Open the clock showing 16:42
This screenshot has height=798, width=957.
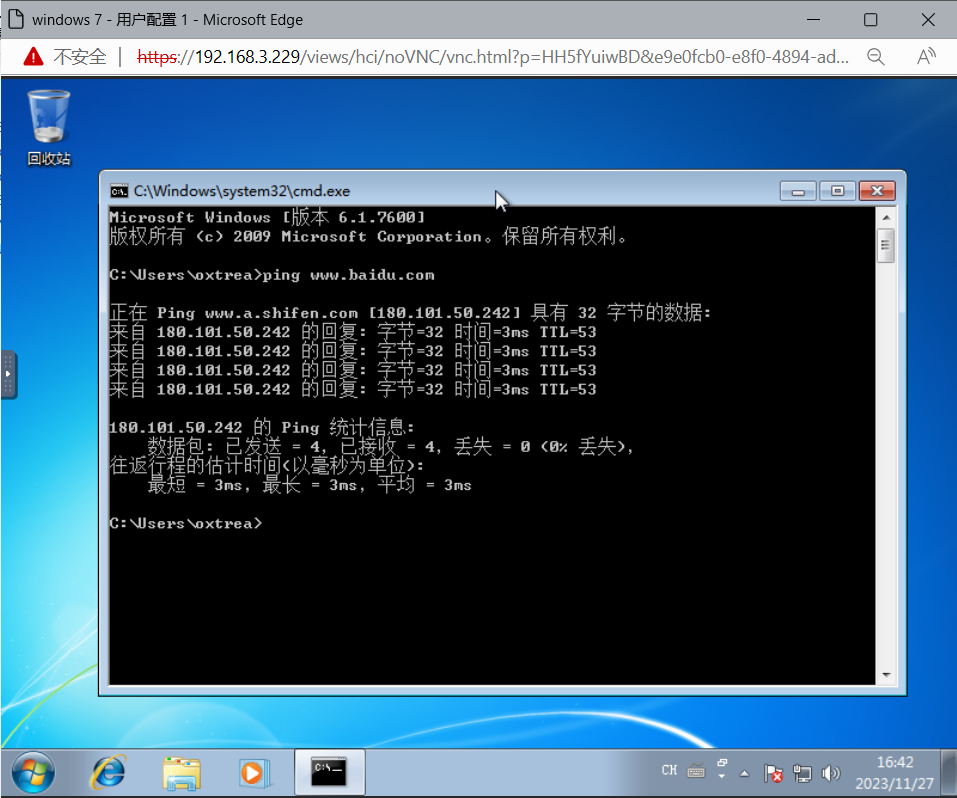coord(895,773)
